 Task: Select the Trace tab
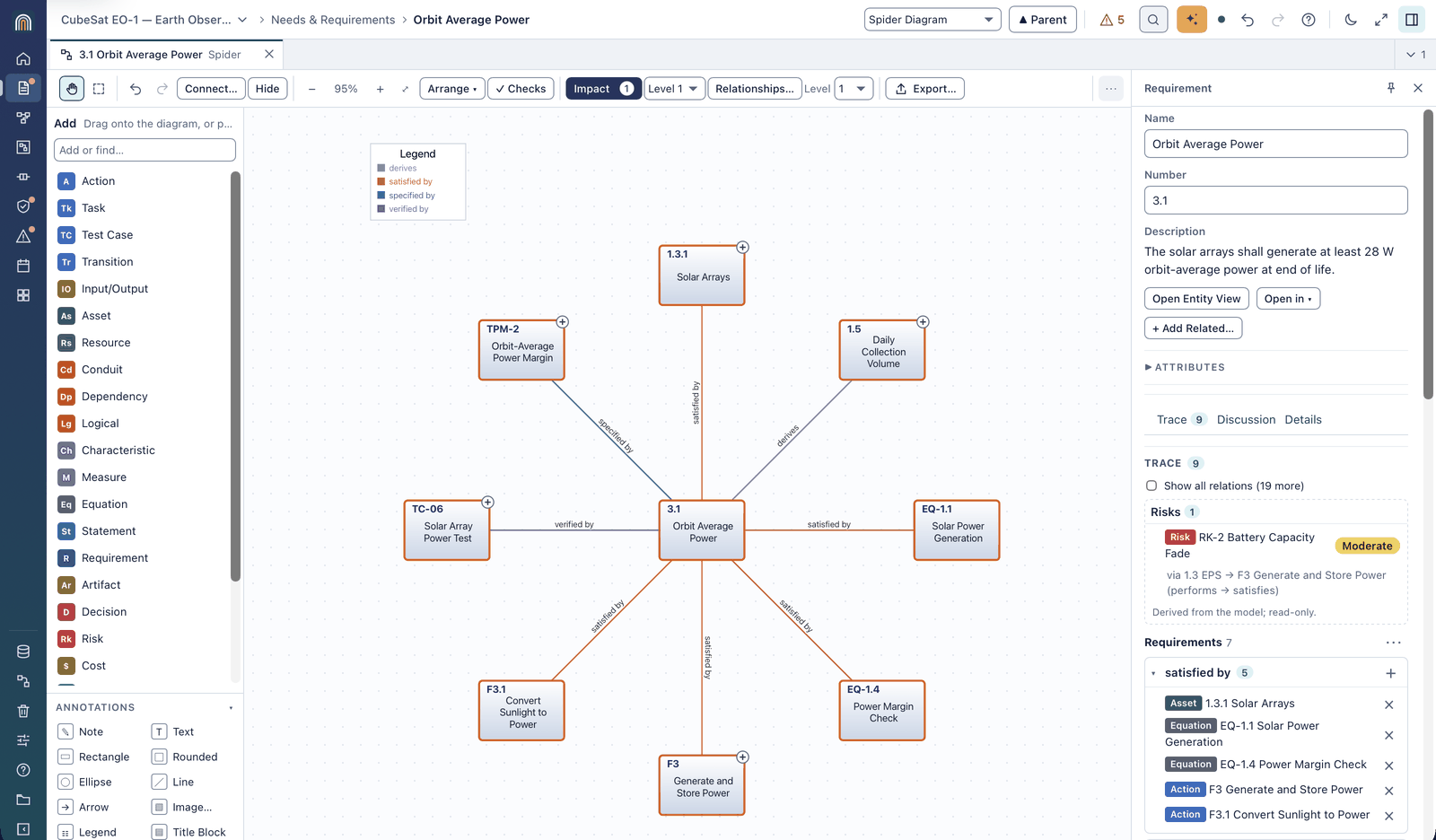click(x=1181, y=420)
